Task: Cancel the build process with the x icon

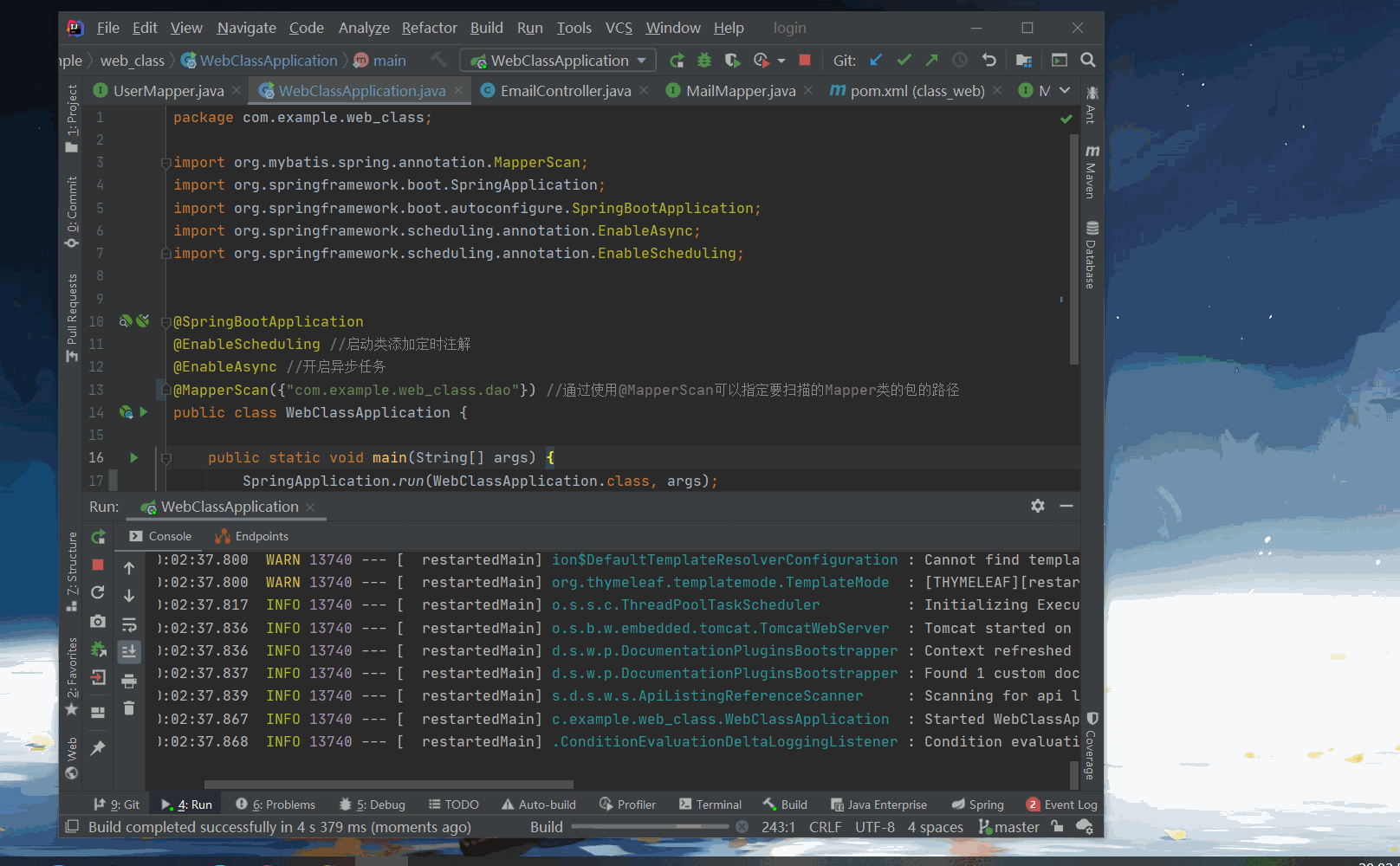Action: (x=742, y=827)
